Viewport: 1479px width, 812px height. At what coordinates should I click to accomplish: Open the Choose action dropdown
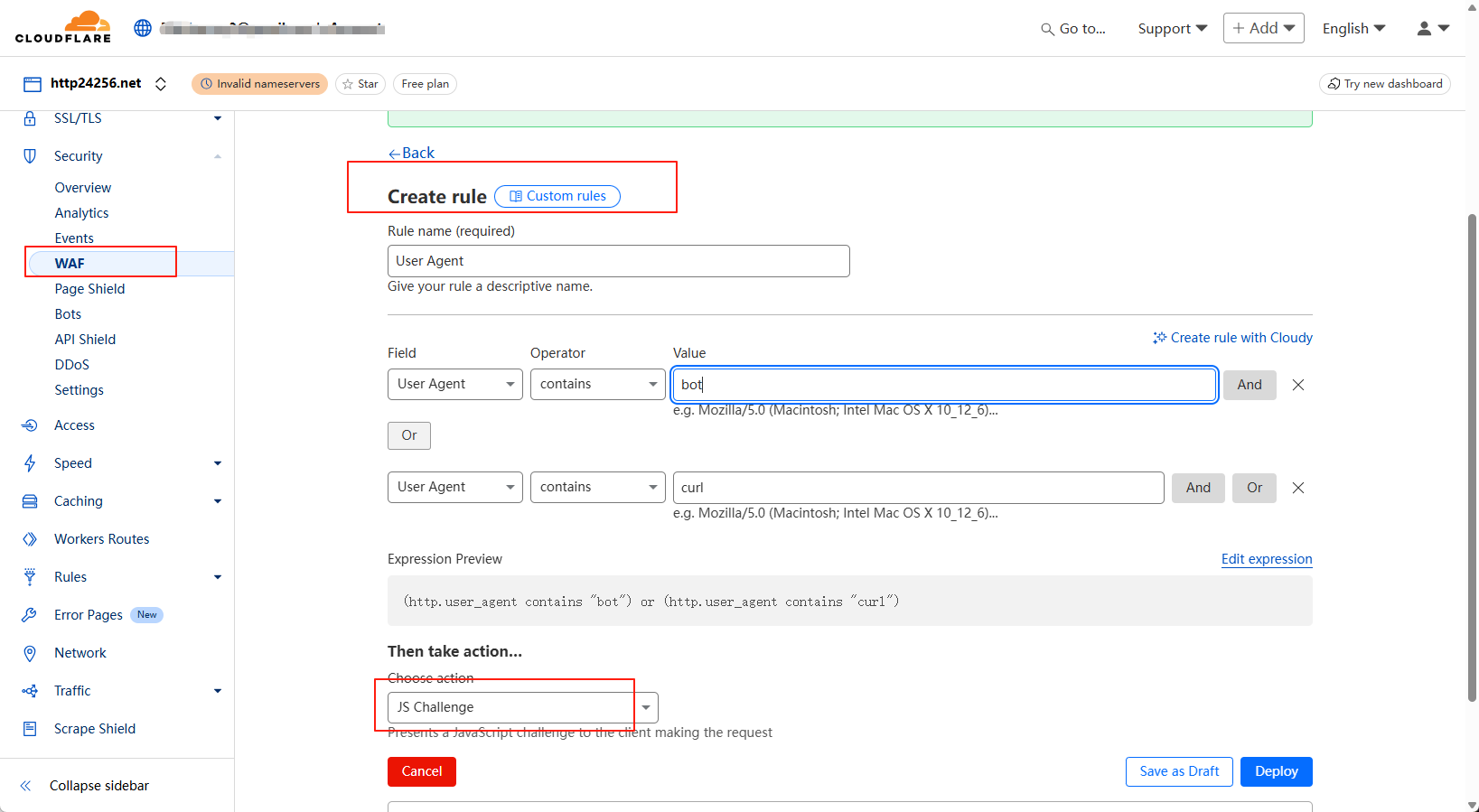point(523,707)
